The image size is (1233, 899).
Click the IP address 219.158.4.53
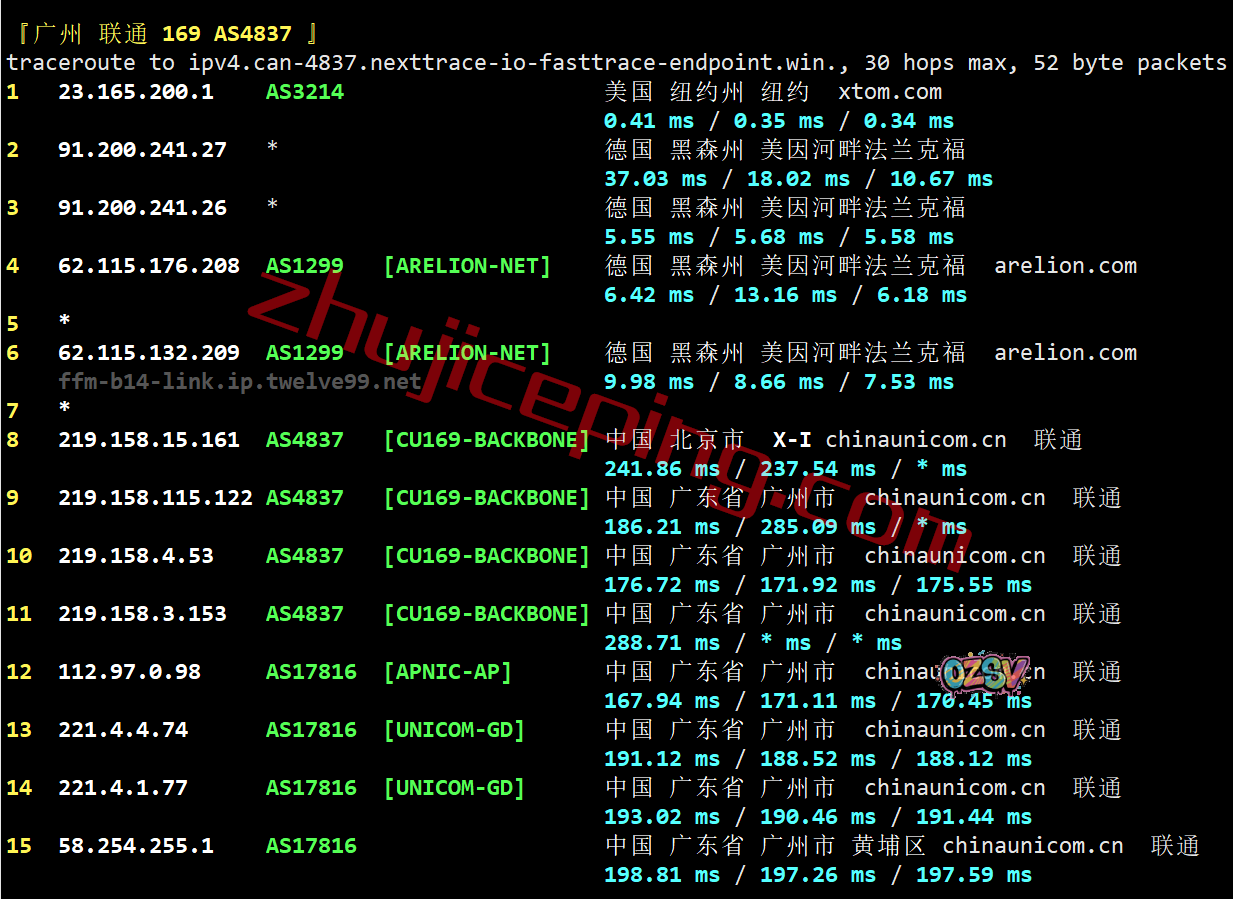coord(135,556)
